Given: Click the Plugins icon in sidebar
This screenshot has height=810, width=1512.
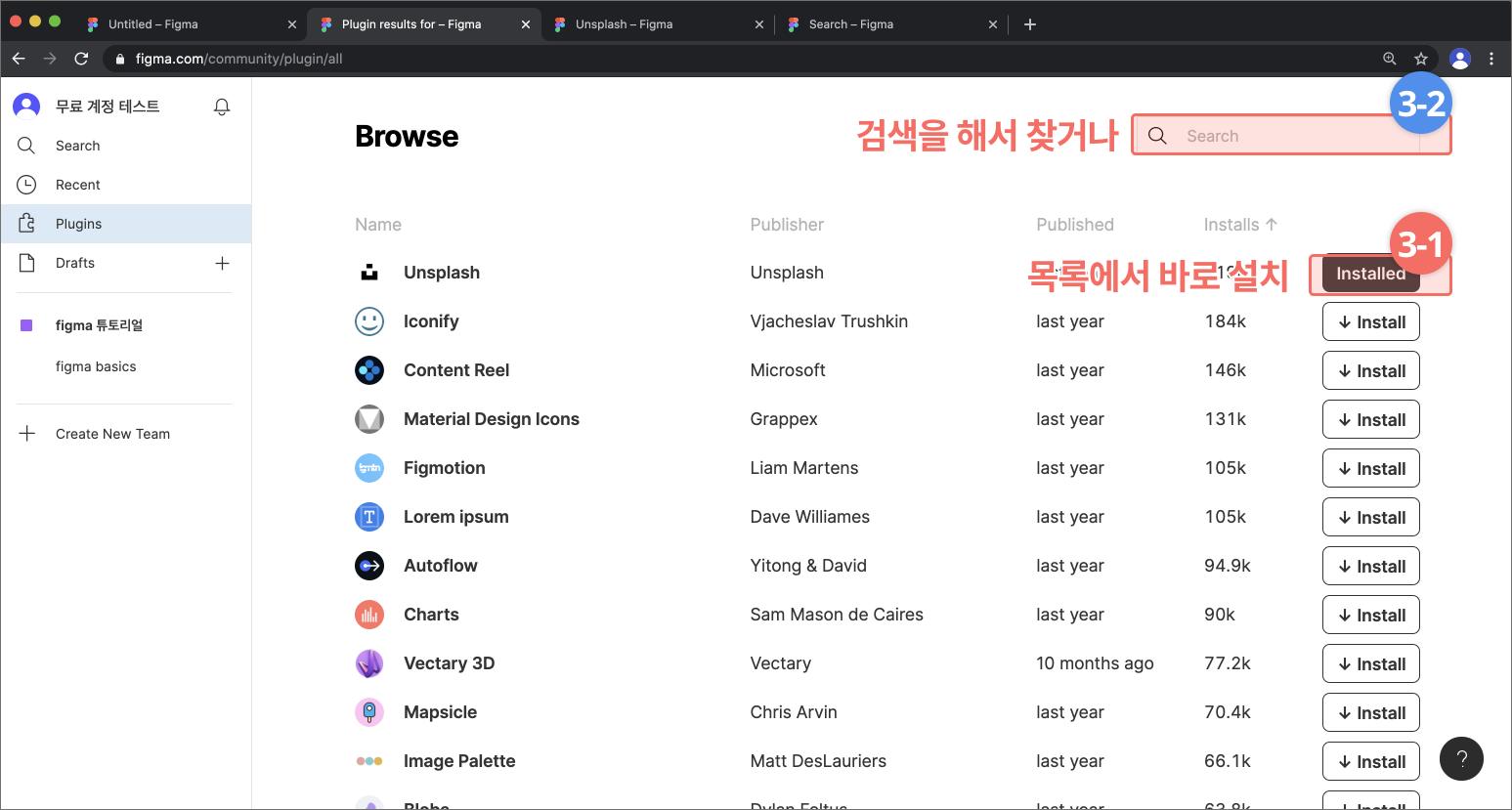Looking at the screenshot, I should (x=26, y=224).
